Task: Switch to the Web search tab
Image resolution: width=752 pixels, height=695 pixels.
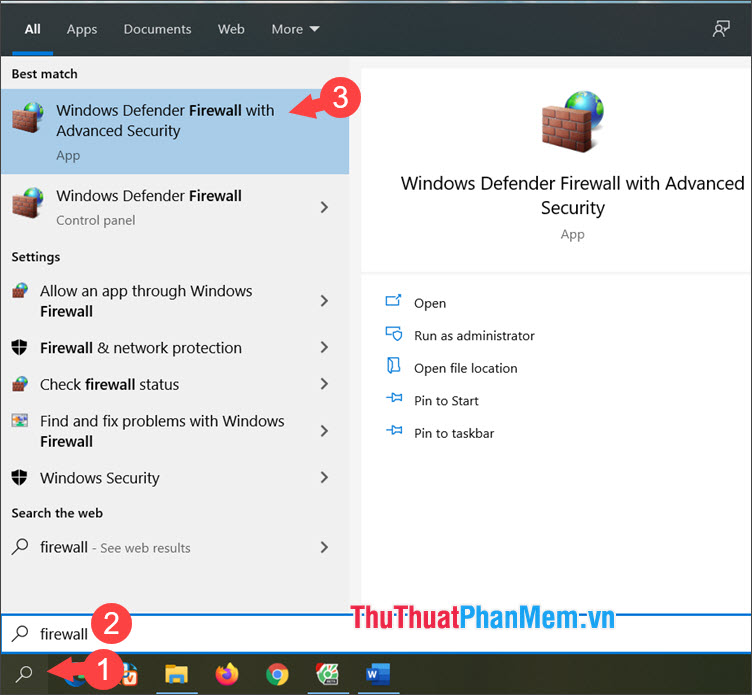Action: pos(231,29)
